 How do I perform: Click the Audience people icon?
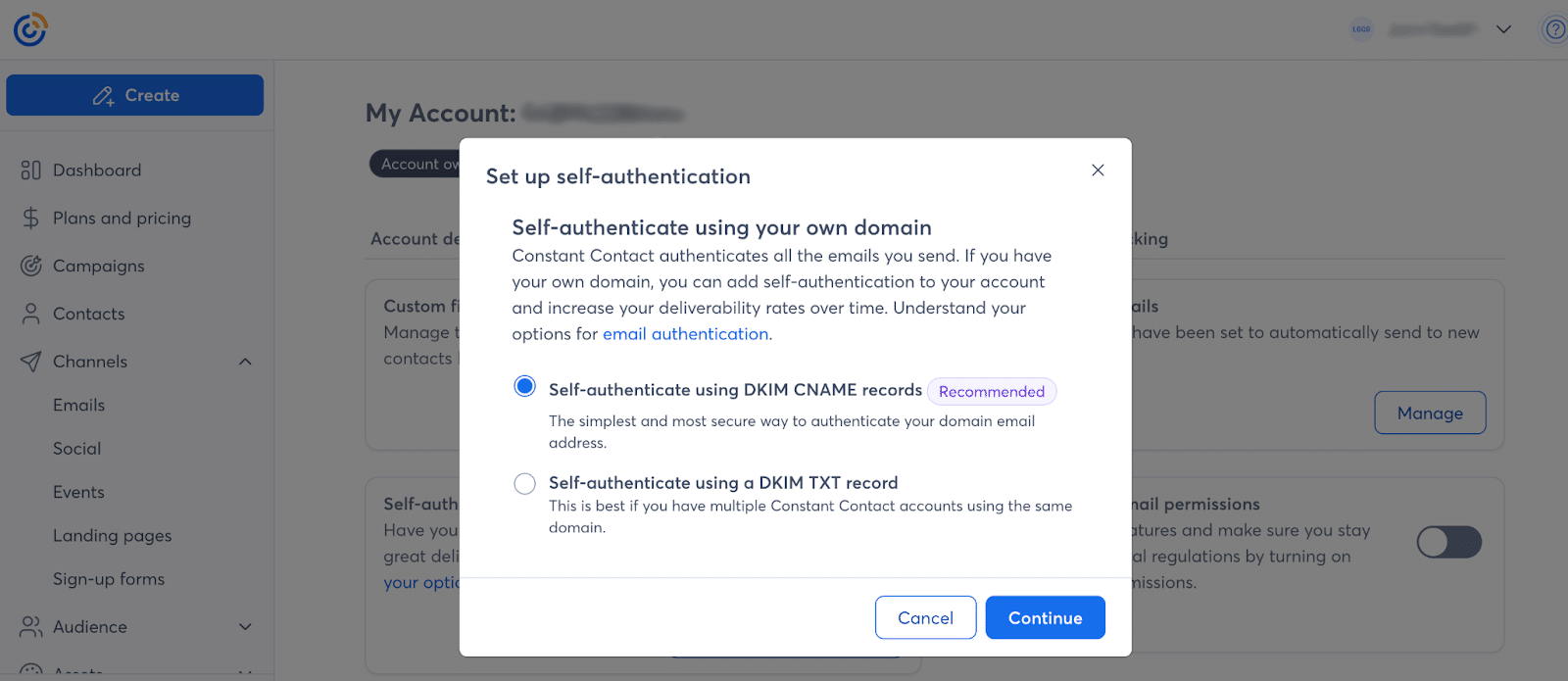click(x=31, y=626)
